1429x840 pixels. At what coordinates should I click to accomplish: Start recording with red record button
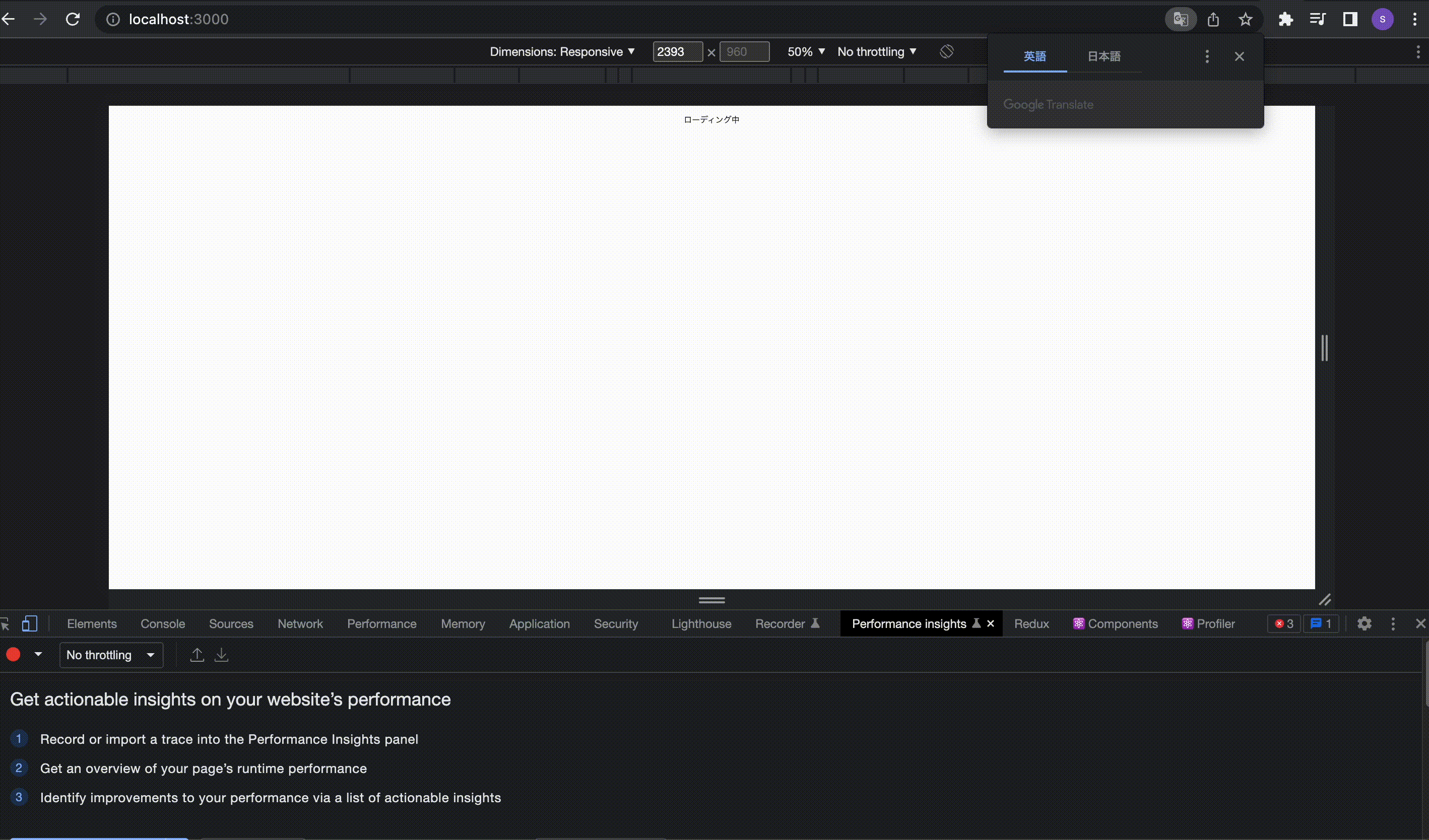click(x=14, y=655)
